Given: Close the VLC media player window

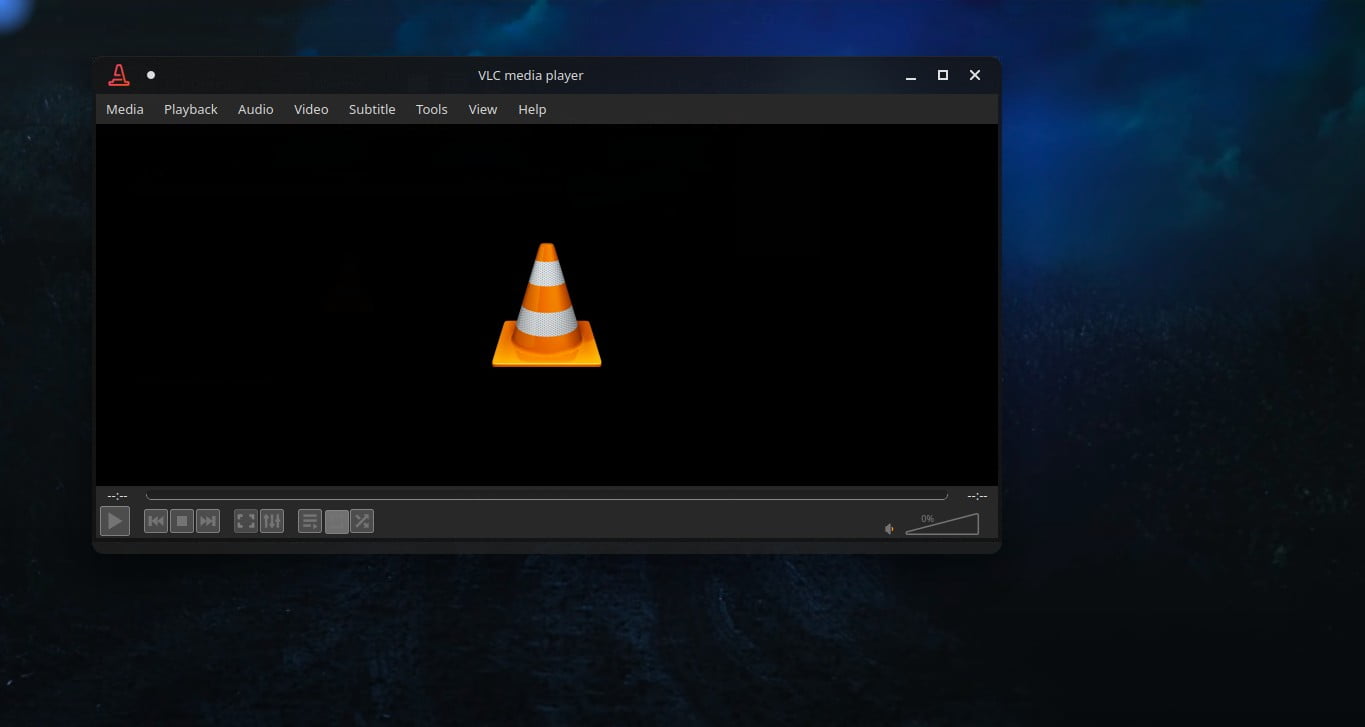Looking at the screenshot, I should 975,75.
